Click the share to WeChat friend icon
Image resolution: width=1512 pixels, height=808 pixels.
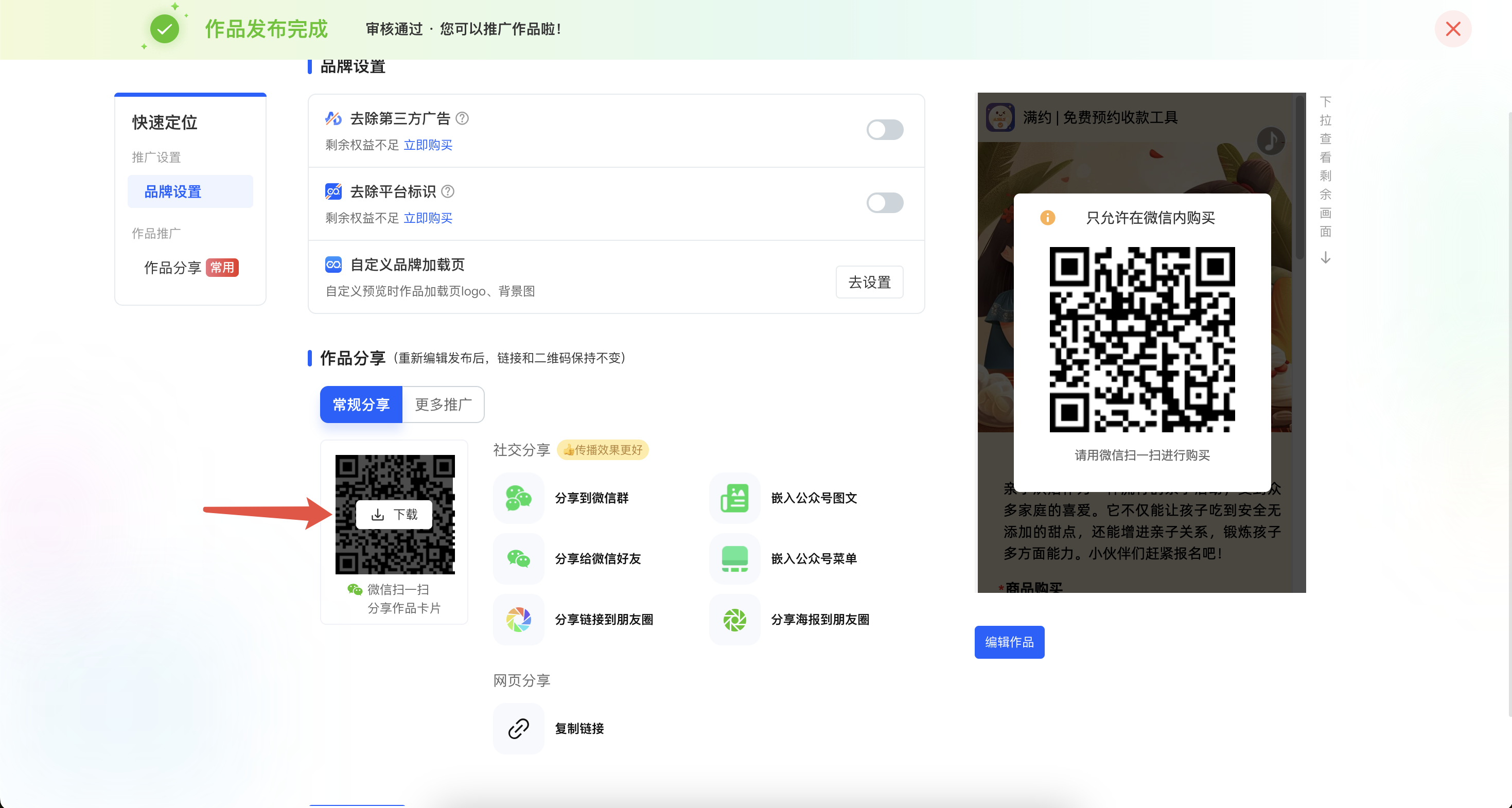tap(518, 558)
